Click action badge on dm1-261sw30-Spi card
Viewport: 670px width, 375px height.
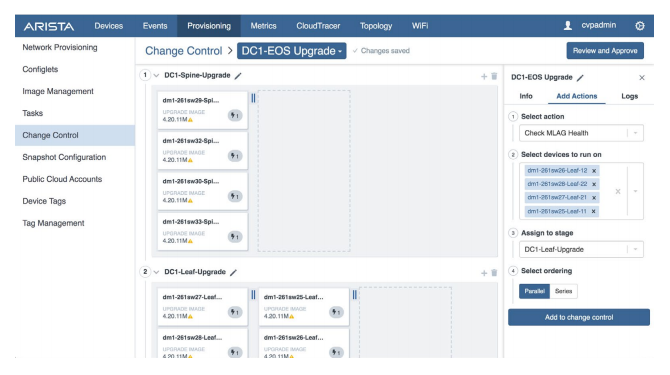(x=235, y=196)
